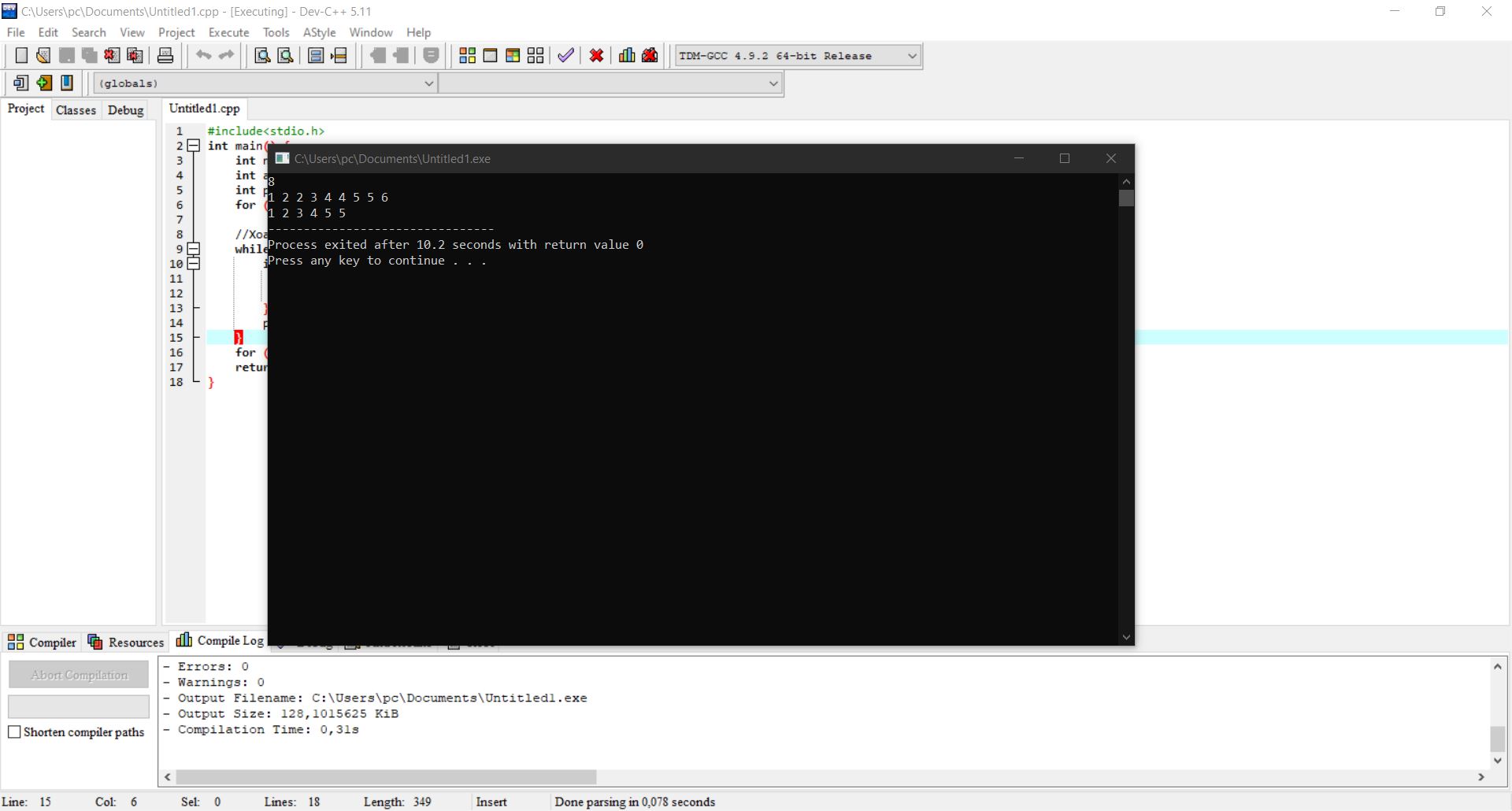Run syntax check with the purple checkmark
Screen dimensions: 1512x811
565,55
